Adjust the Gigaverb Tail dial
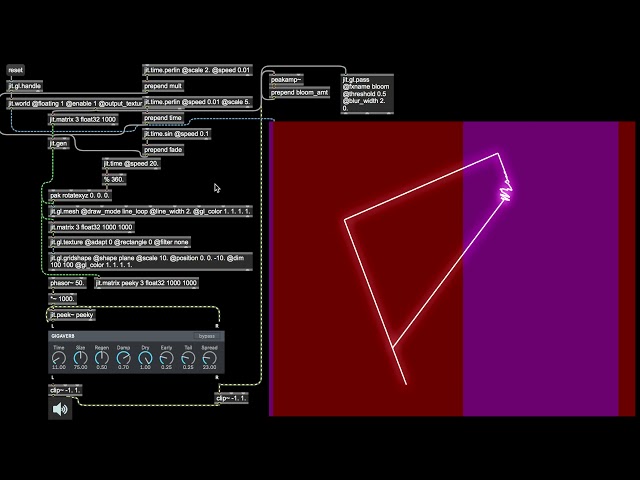Viewport: 640px width, 480px height. point(188,358)
